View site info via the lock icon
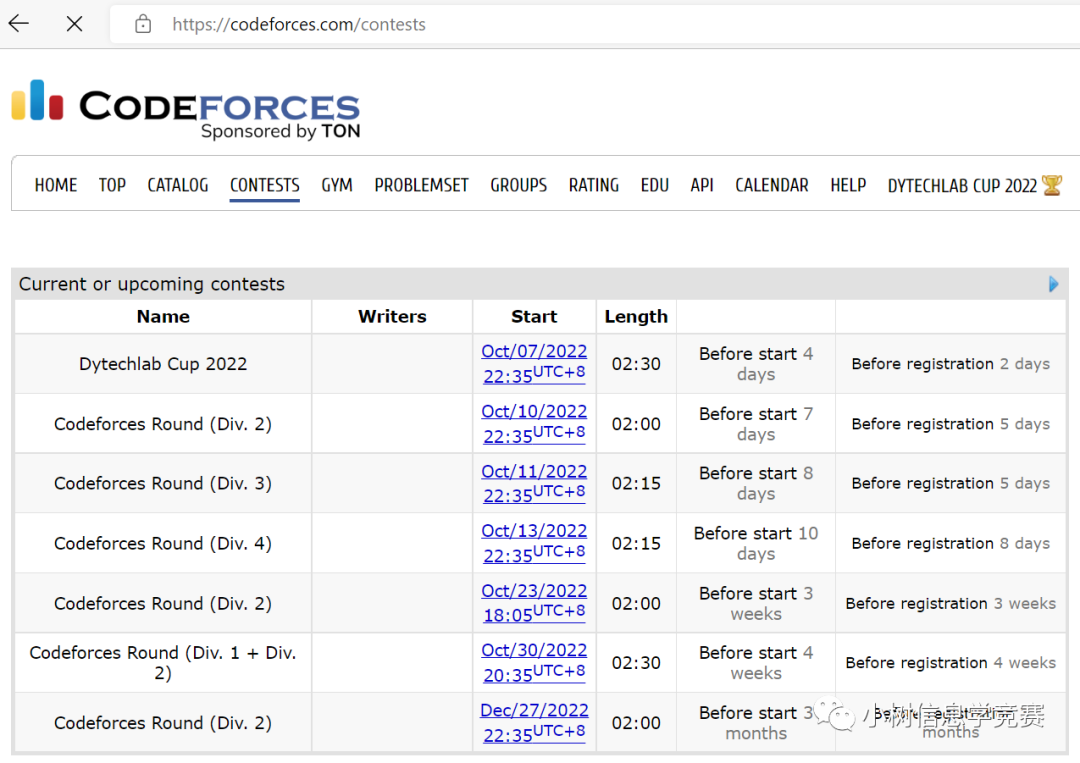The width and height of the screenshot is (1080, 763). [143, 24]
